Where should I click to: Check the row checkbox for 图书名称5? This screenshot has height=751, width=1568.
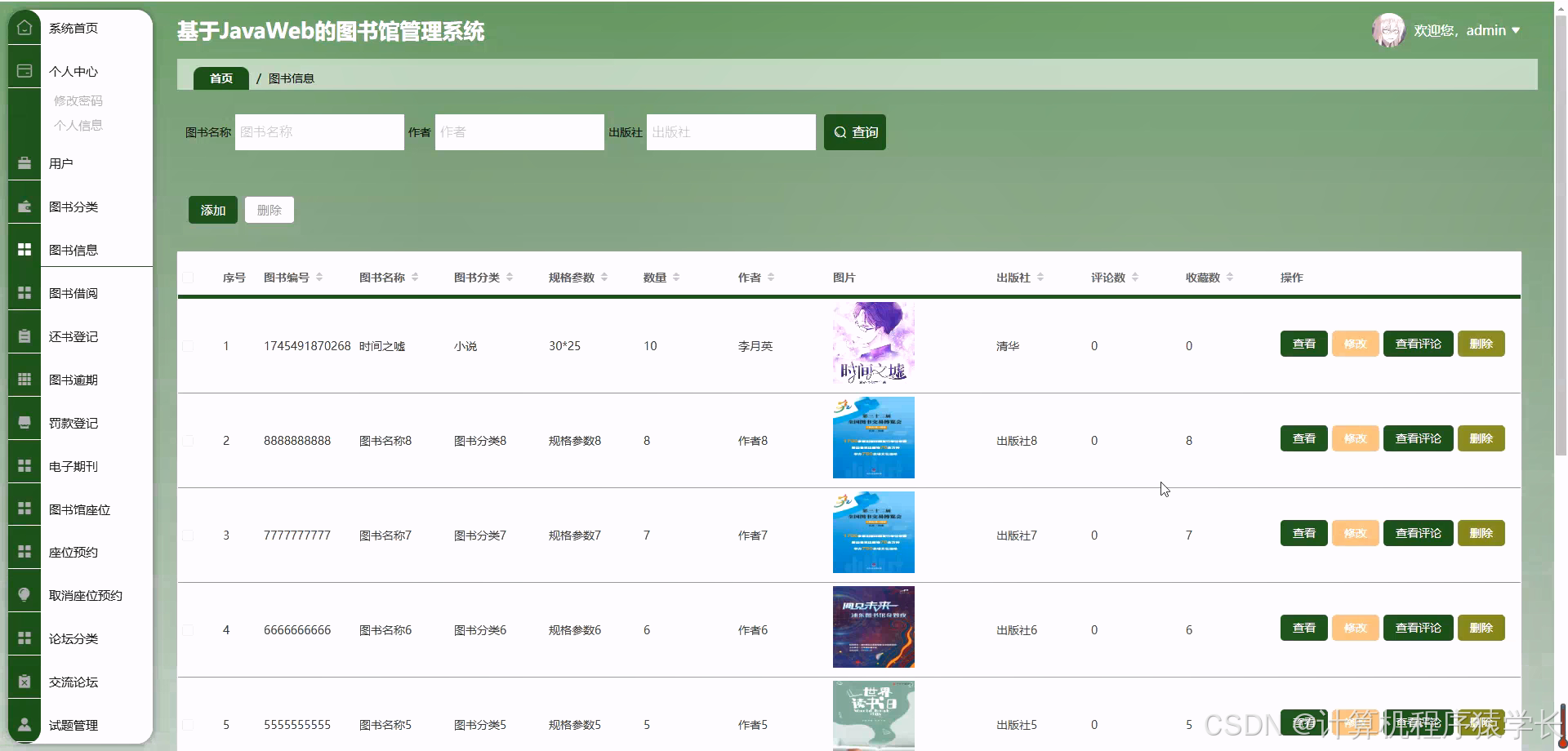pyautogui.click(x=188, y=725)
